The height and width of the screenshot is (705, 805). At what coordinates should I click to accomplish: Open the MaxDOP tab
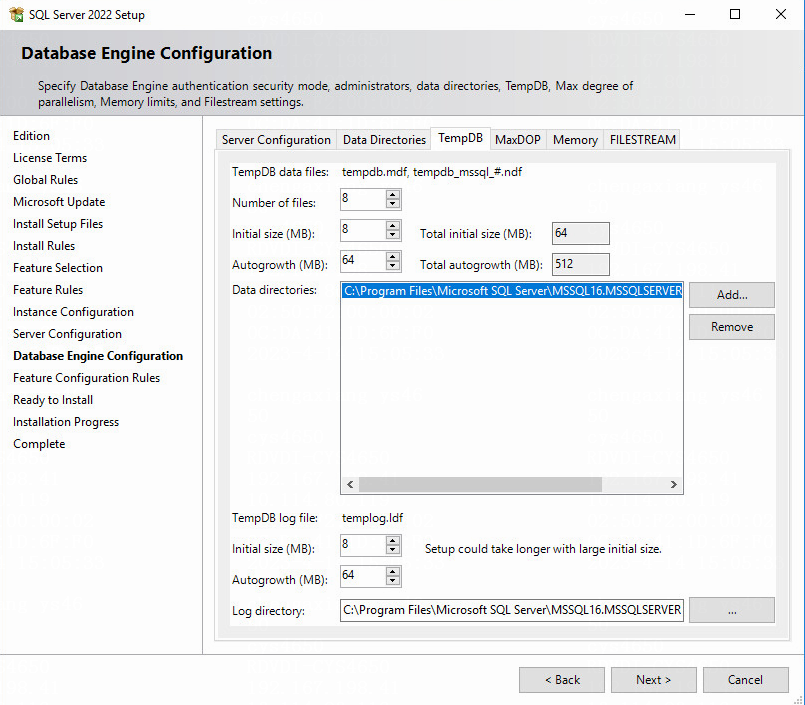click(518, 140)
